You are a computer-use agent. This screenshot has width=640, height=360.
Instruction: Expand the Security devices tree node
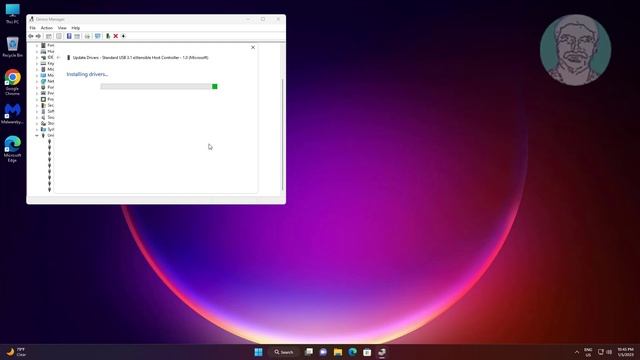pos(37,105)
